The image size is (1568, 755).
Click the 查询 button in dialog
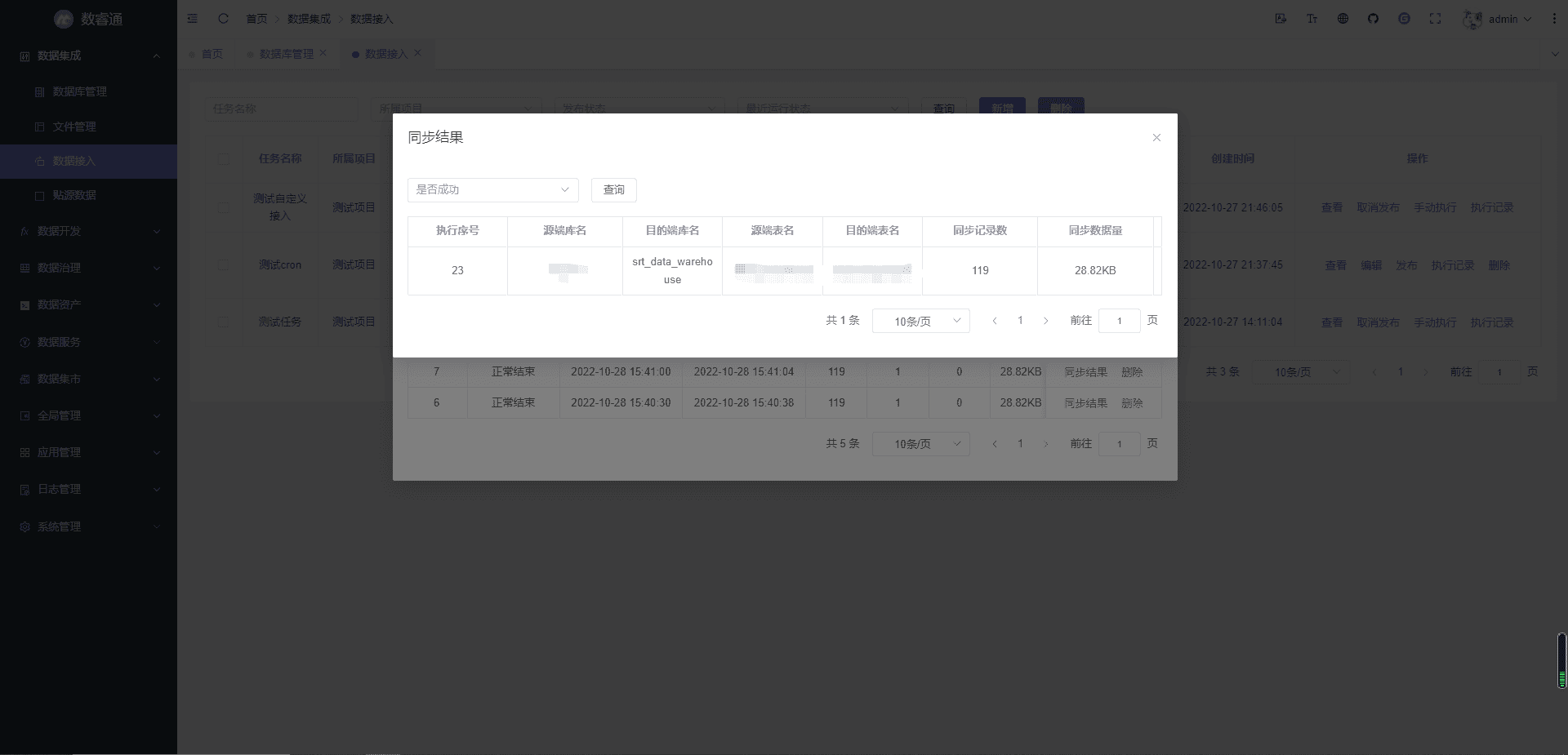click(613, 189)
